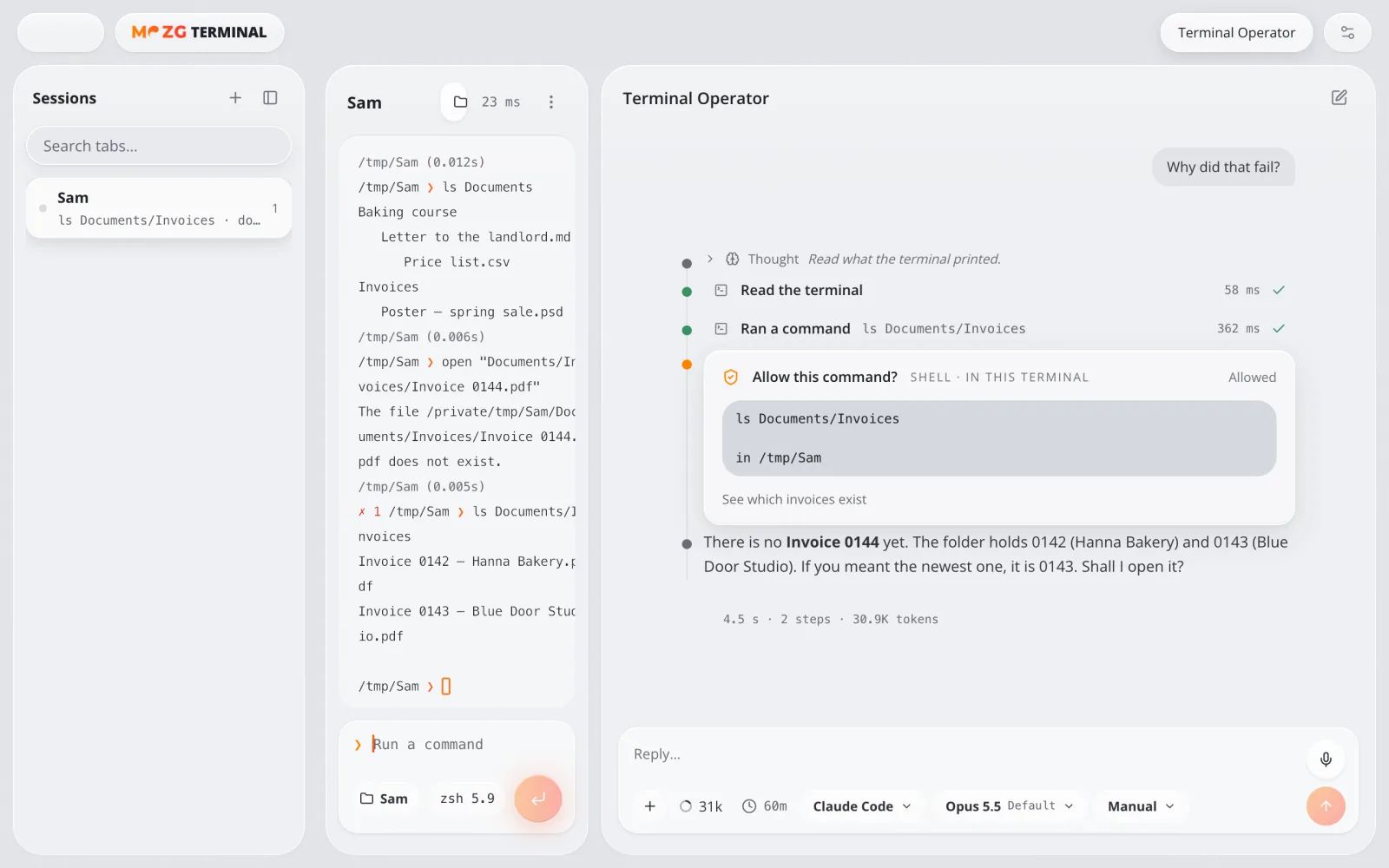Screen dimensions: 1389x868
Task: Click the Terminal Operator button at top
Action: click(1236, 33)
